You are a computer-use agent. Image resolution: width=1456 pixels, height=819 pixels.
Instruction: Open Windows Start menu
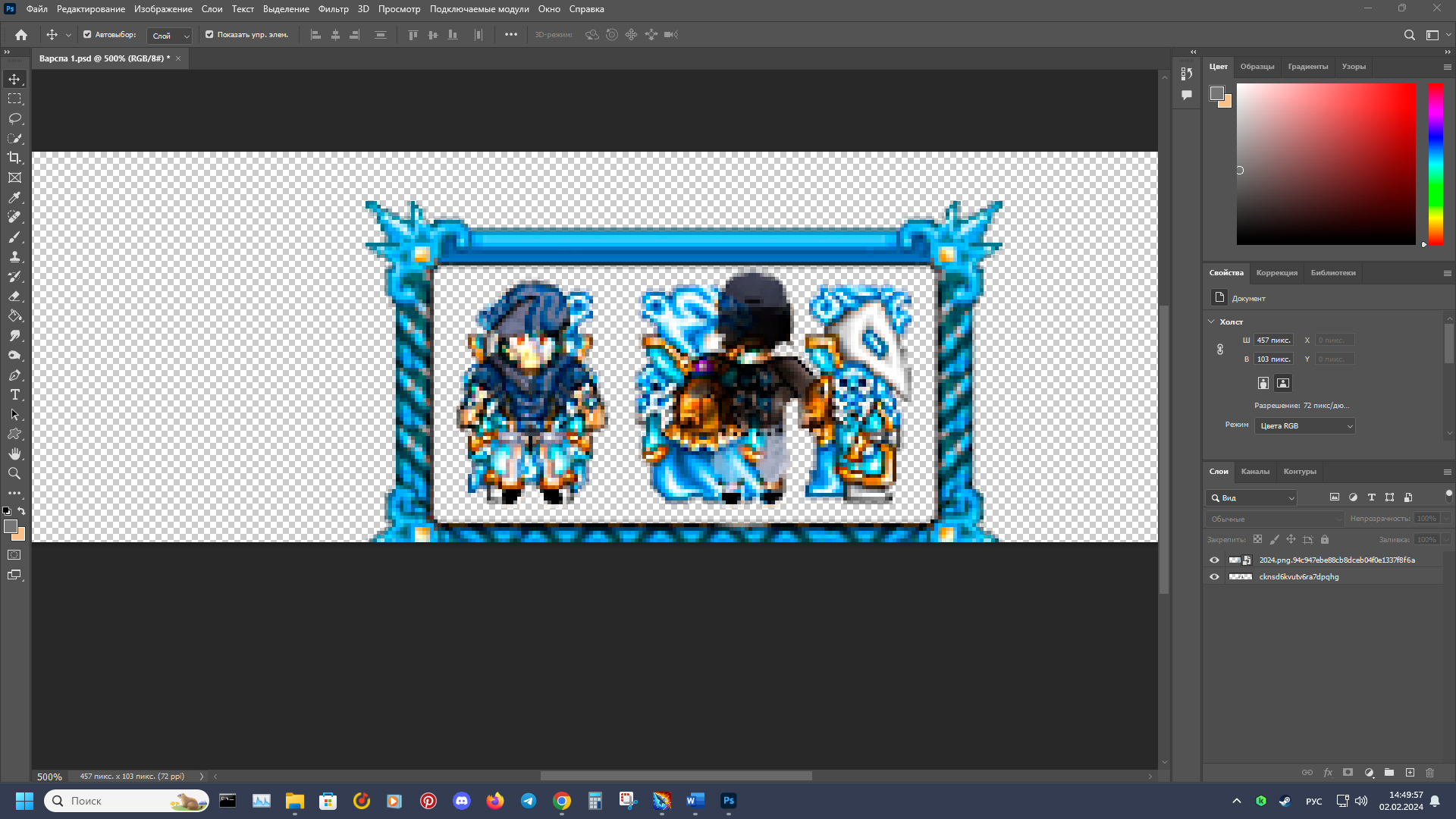(x=24, y=801)
